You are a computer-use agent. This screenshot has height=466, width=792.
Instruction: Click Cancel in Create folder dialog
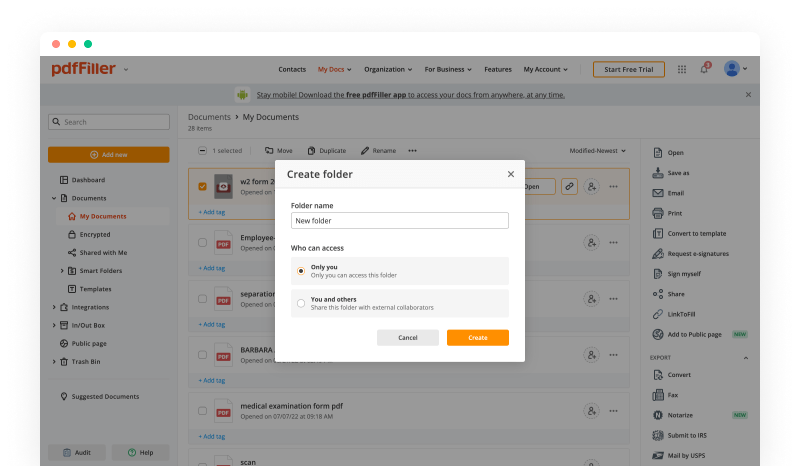tap(407, 338)
